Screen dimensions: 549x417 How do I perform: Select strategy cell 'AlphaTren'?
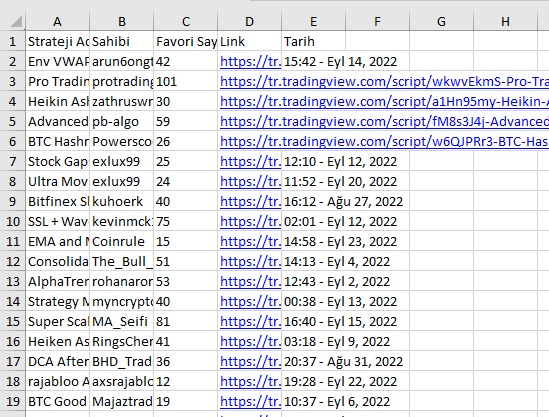pos(57,282)
